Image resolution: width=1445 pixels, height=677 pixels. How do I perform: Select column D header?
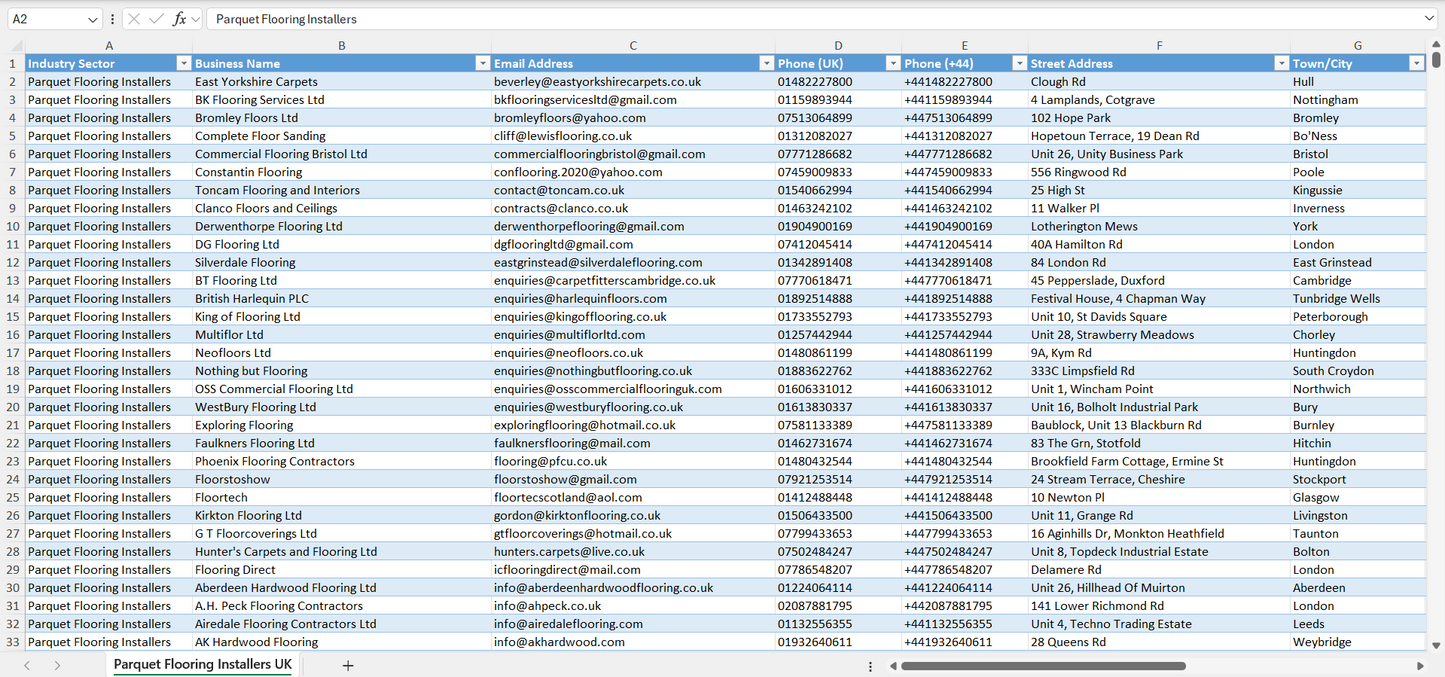838,45
